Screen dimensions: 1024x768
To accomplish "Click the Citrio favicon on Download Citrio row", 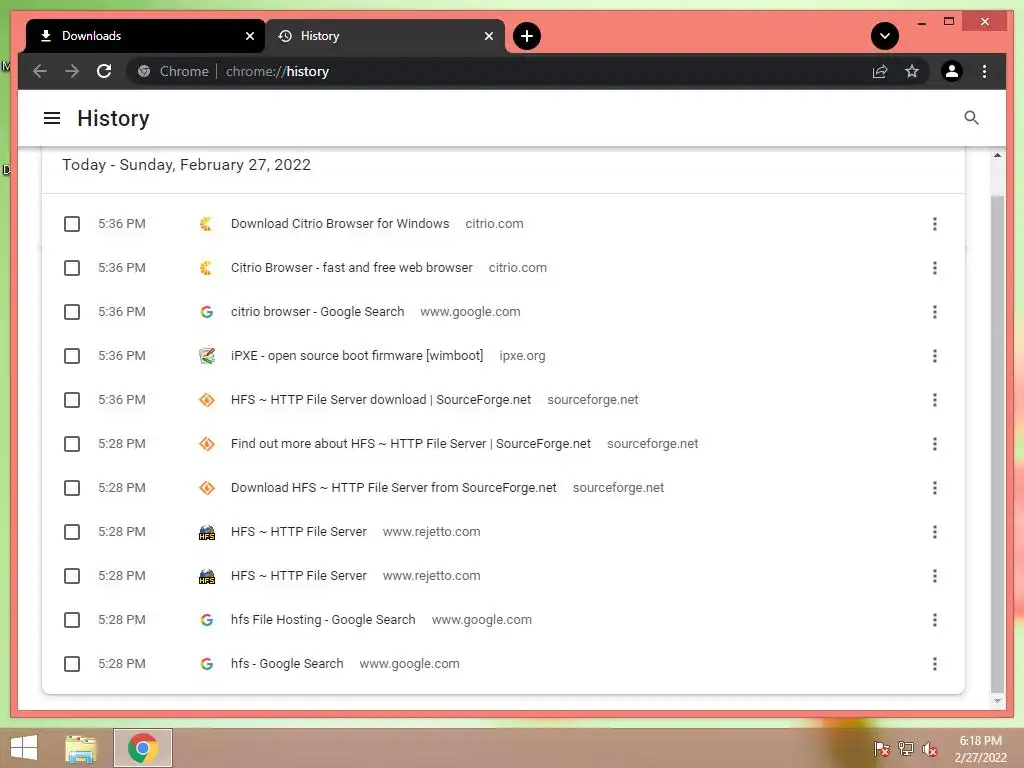I will tap(206, 224).
